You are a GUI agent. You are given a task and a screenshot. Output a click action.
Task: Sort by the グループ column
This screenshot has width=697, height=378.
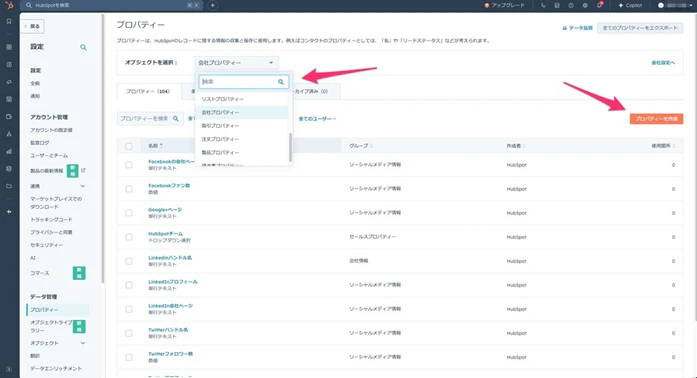click(371, 145)
